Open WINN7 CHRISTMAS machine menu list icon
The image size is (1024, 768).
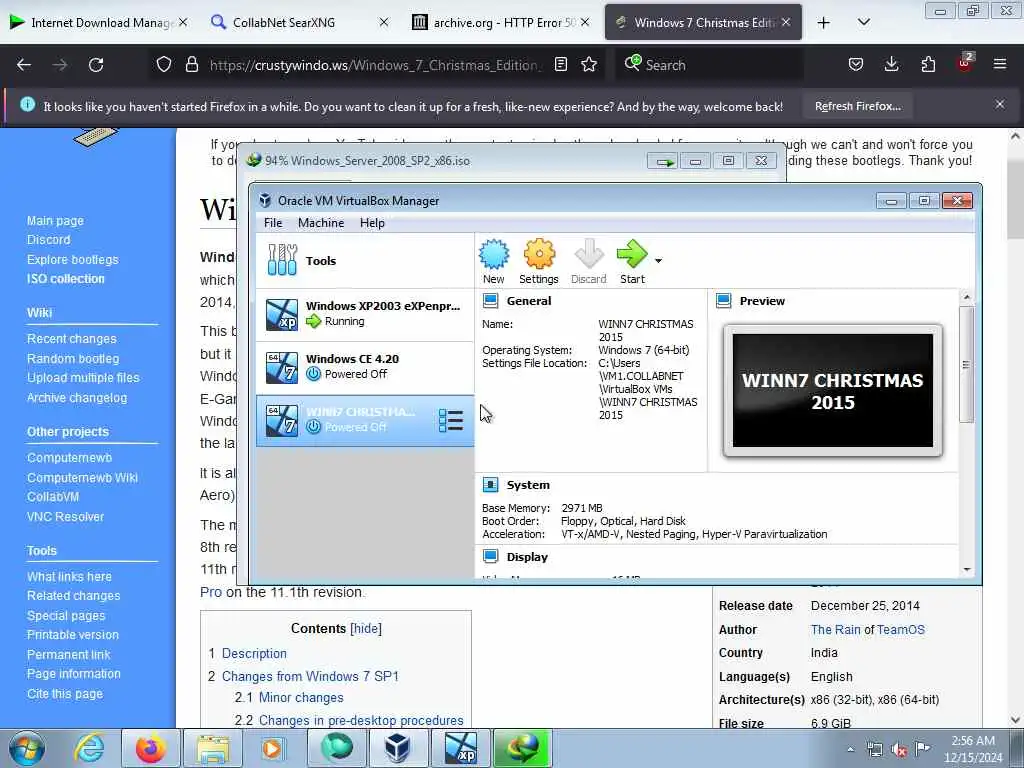tap(451, 421)
